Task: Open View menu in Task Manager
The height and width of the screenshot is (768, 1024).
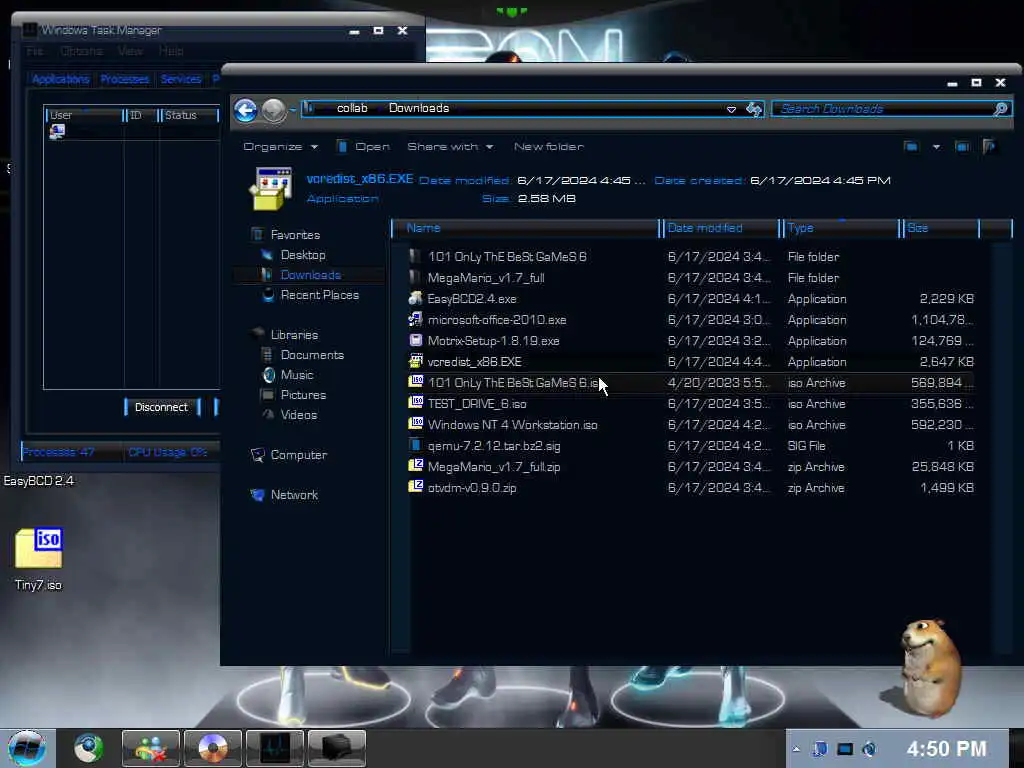Action: [131, 51]
